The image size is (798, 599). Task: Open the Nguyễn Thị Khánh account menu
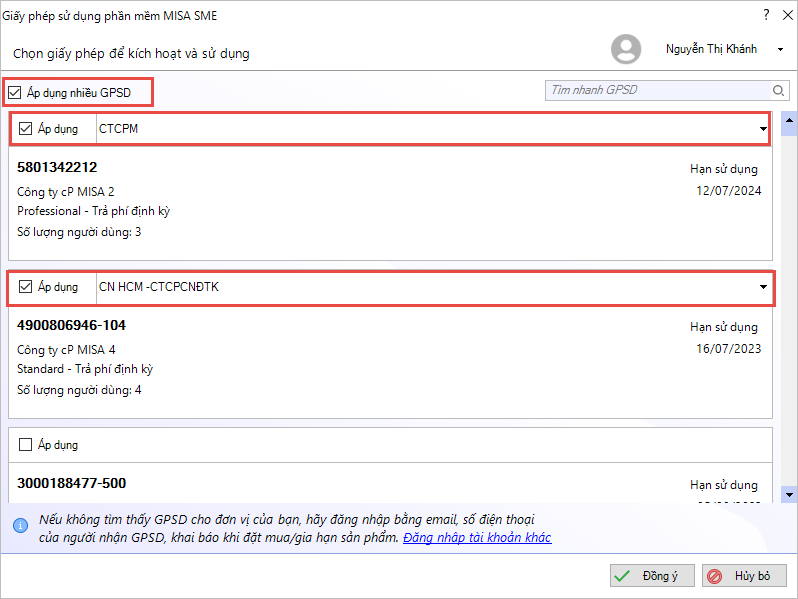coord(779,49)
